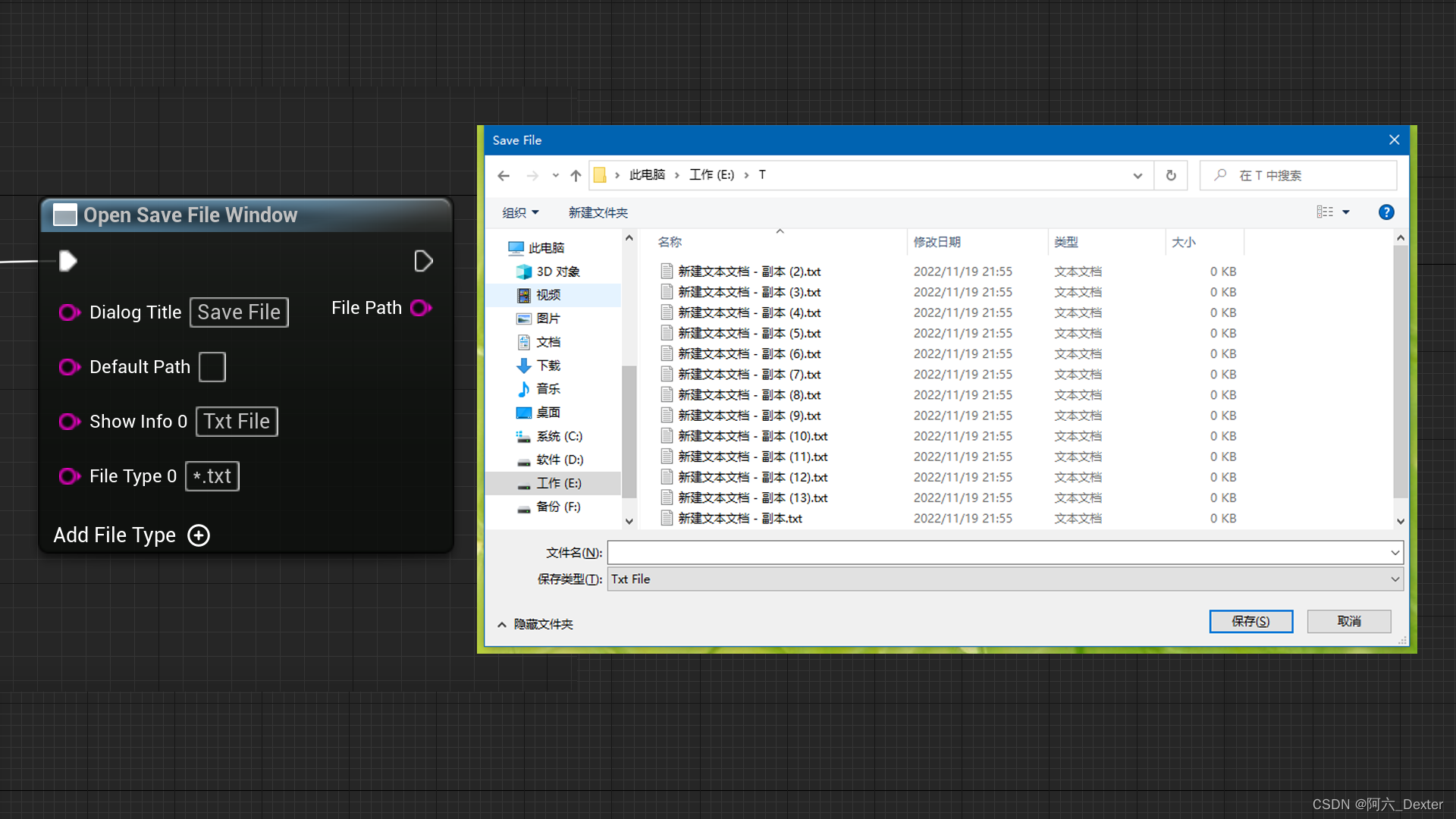Open the recent locations dropdown arrow

tap(556, 176)
